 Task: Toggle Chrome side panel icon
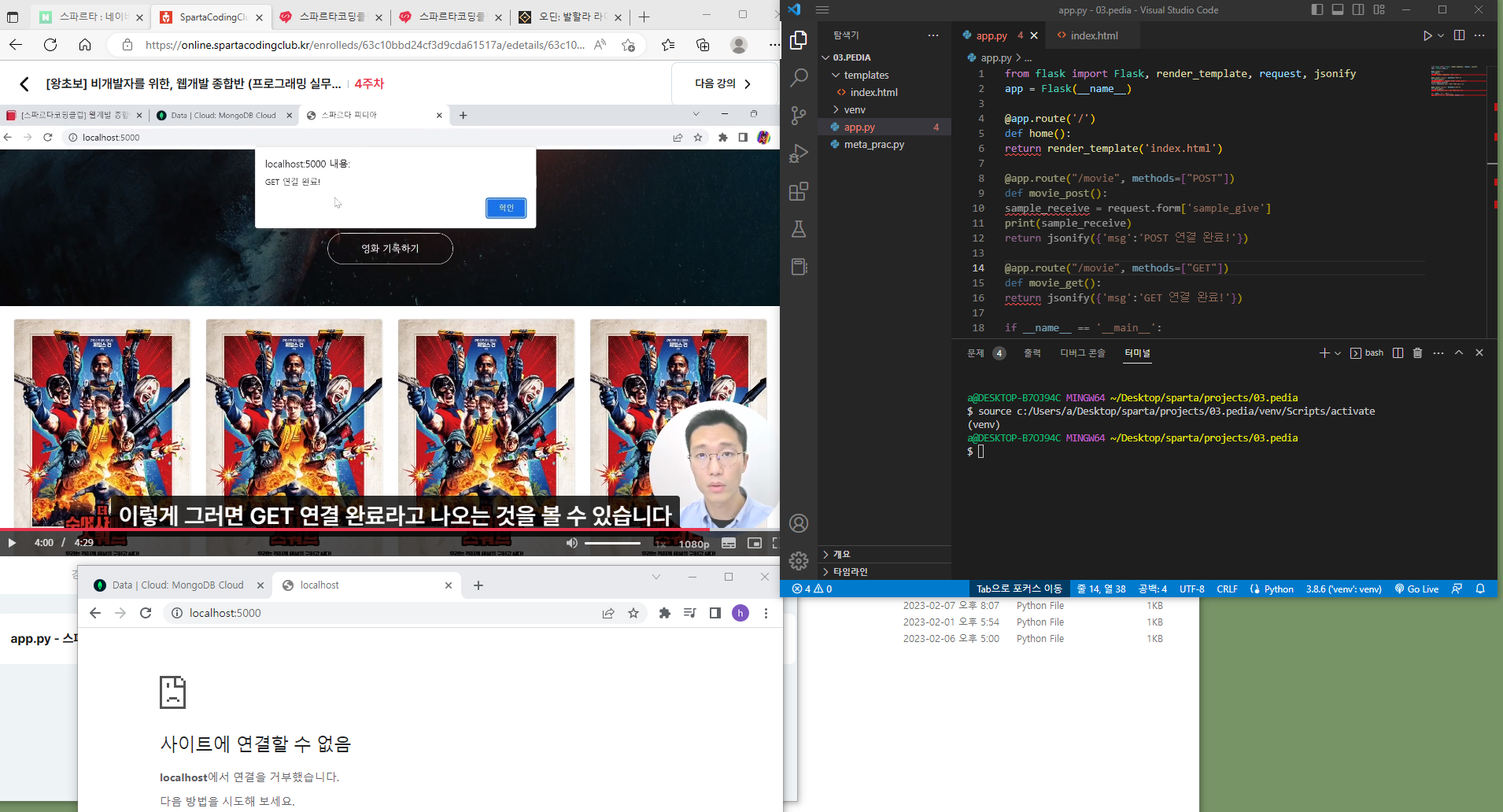(x=715, y=613)
